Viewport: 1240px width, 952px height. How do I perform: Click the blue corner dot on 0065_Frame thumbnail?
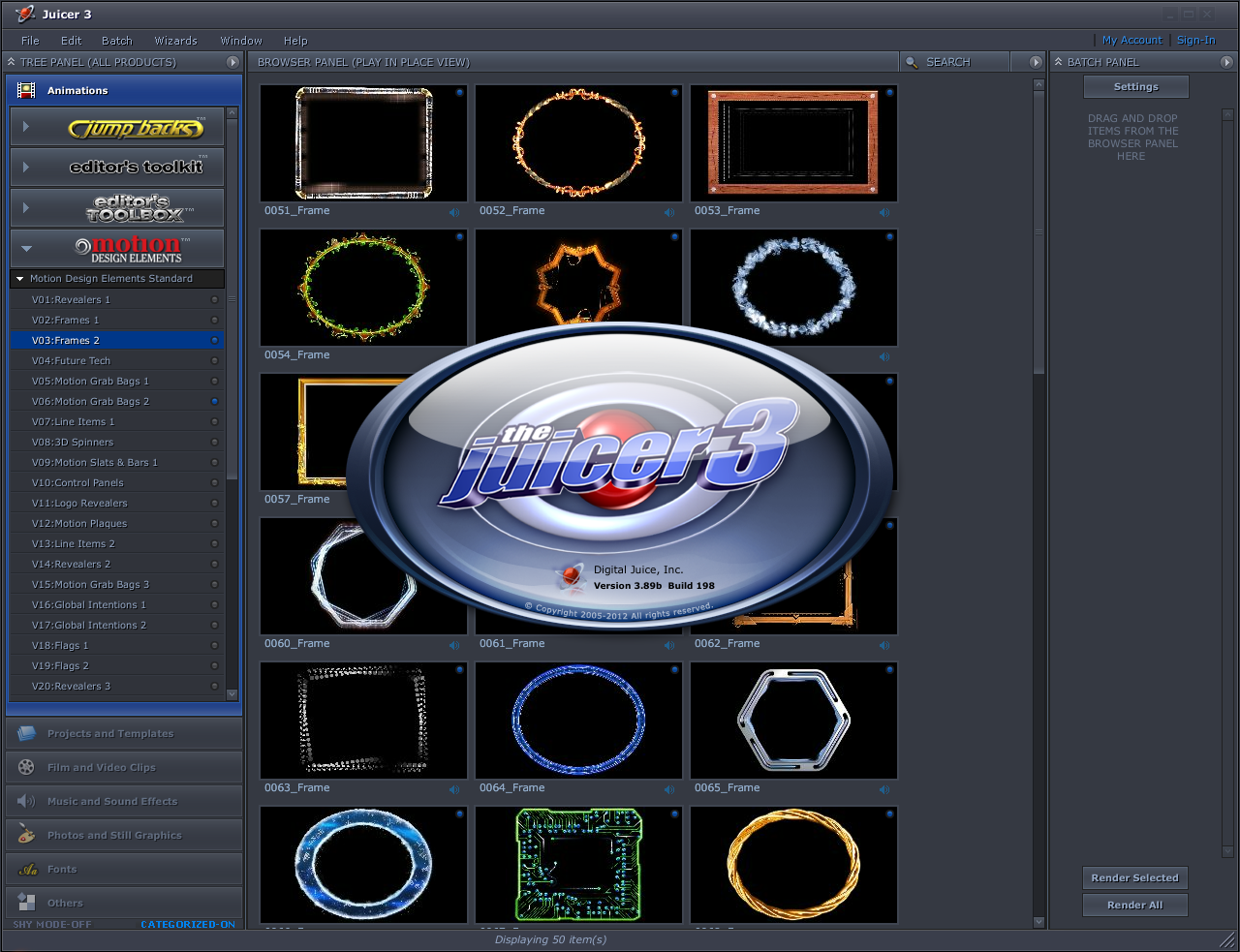coord(889,670)
